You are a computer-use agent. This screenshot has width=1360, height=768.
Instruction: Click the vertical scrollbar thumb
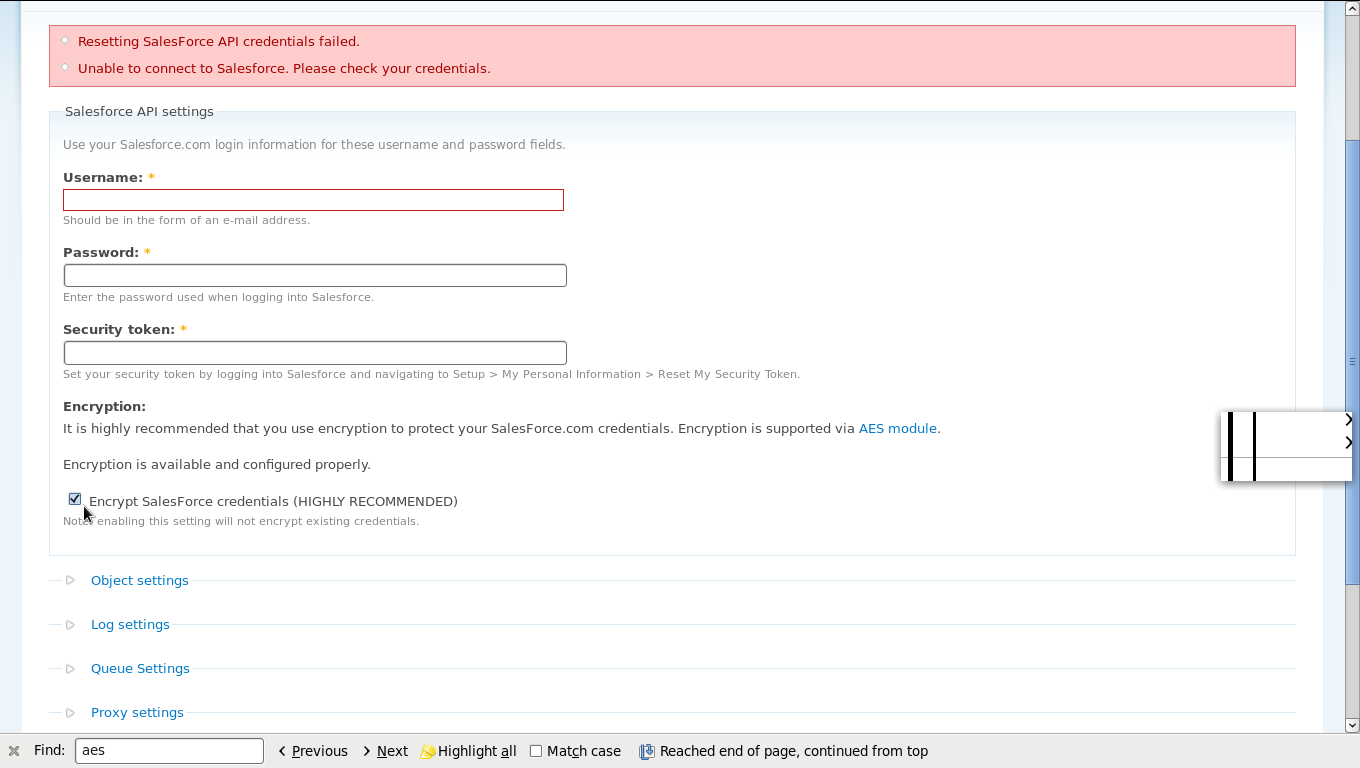coord(1352,360)
